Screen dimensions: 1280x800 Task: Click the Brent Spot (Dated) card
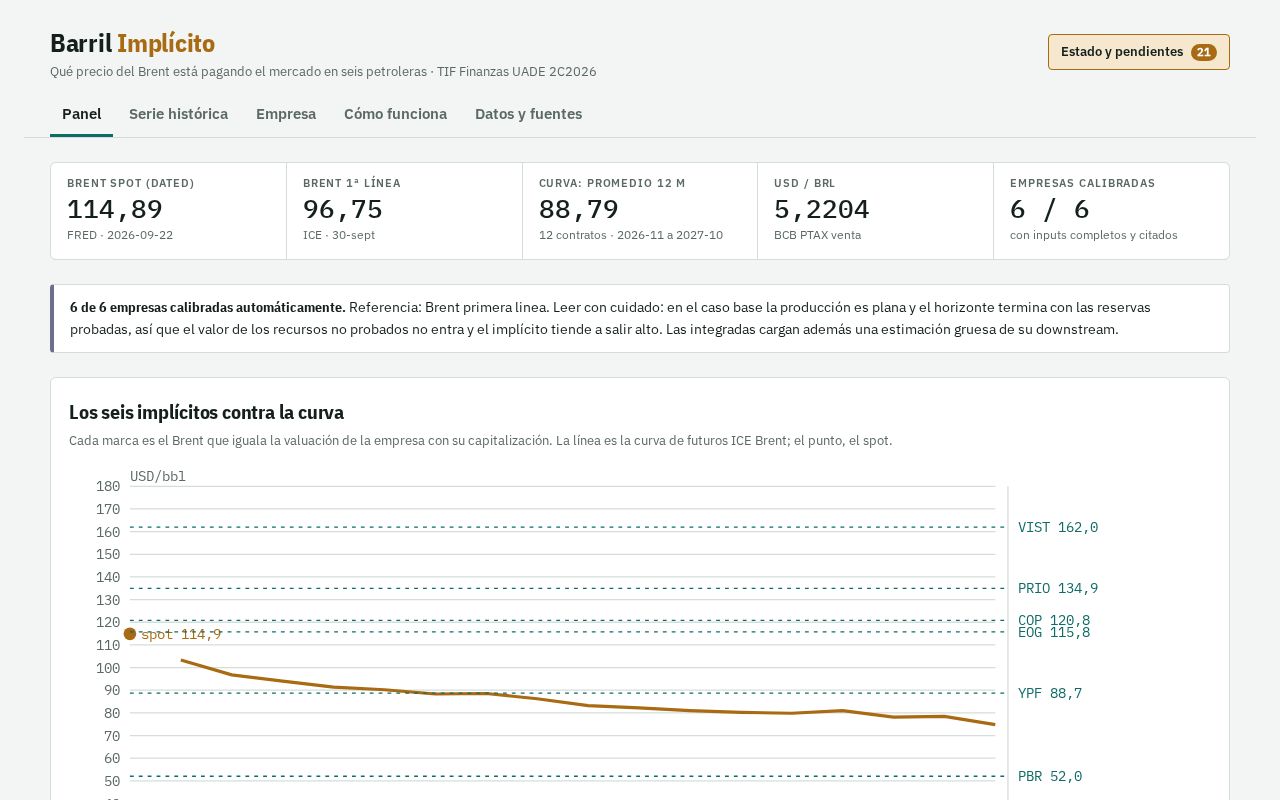point(169,211)
